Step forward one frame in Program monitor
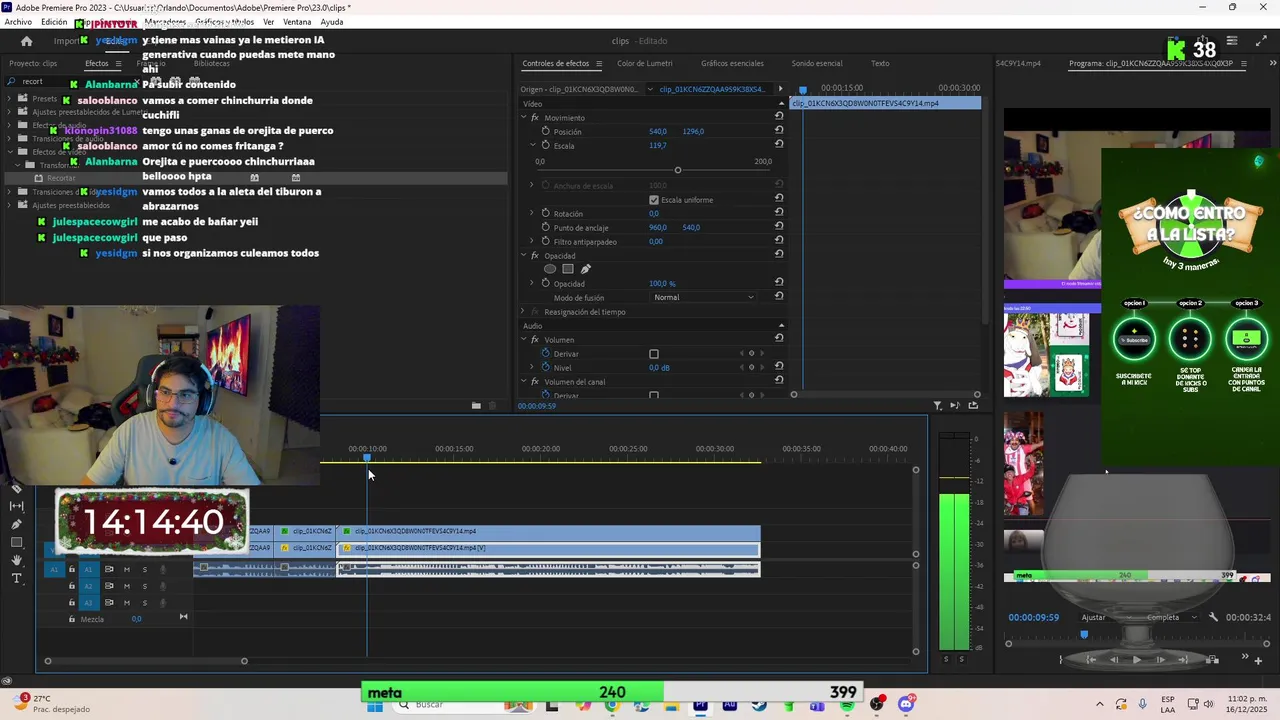This screenshot has height=720, width=1280. [1160, 660]
